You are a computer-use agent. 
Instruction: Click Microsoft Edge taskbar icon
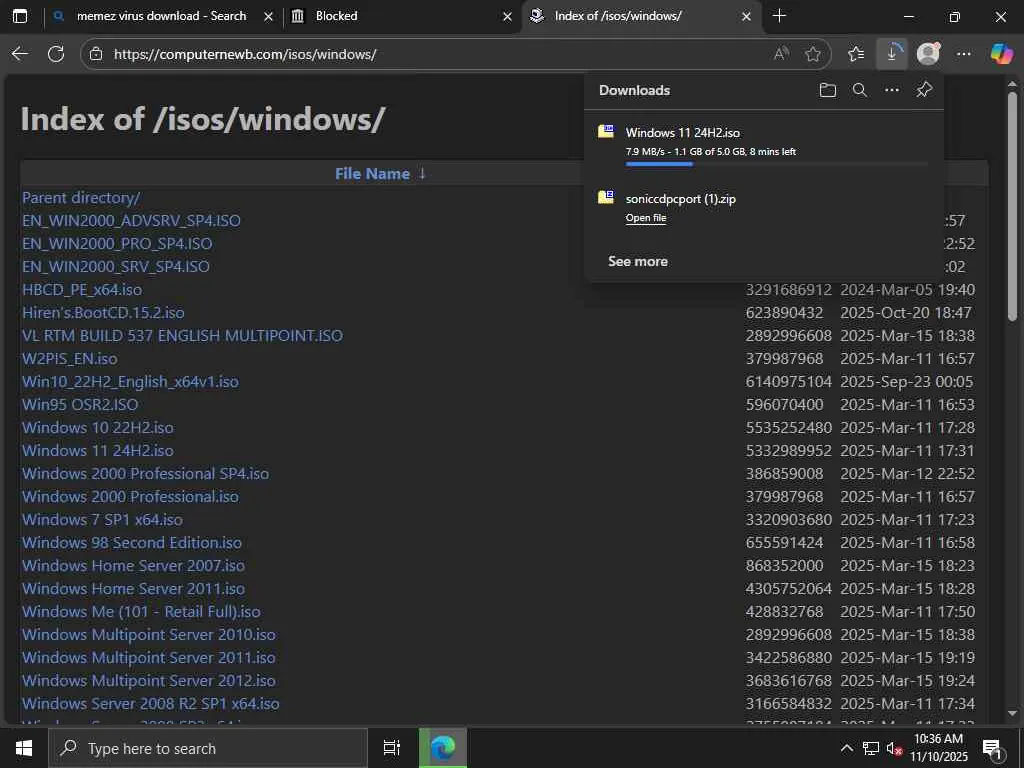click(443, 748)
